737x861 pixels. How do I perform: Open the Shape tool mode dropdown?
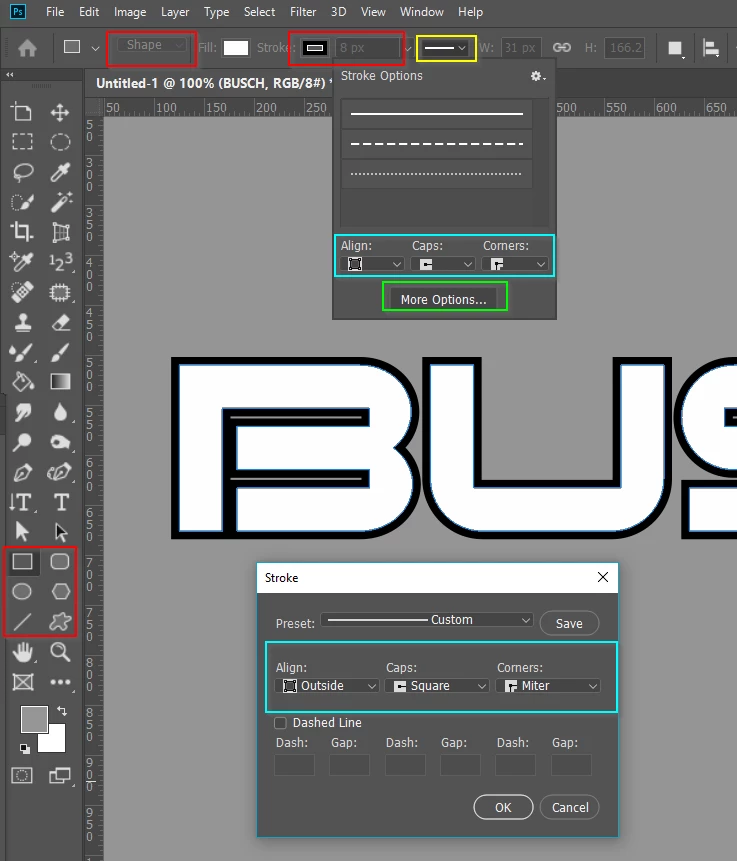(151, 45)
